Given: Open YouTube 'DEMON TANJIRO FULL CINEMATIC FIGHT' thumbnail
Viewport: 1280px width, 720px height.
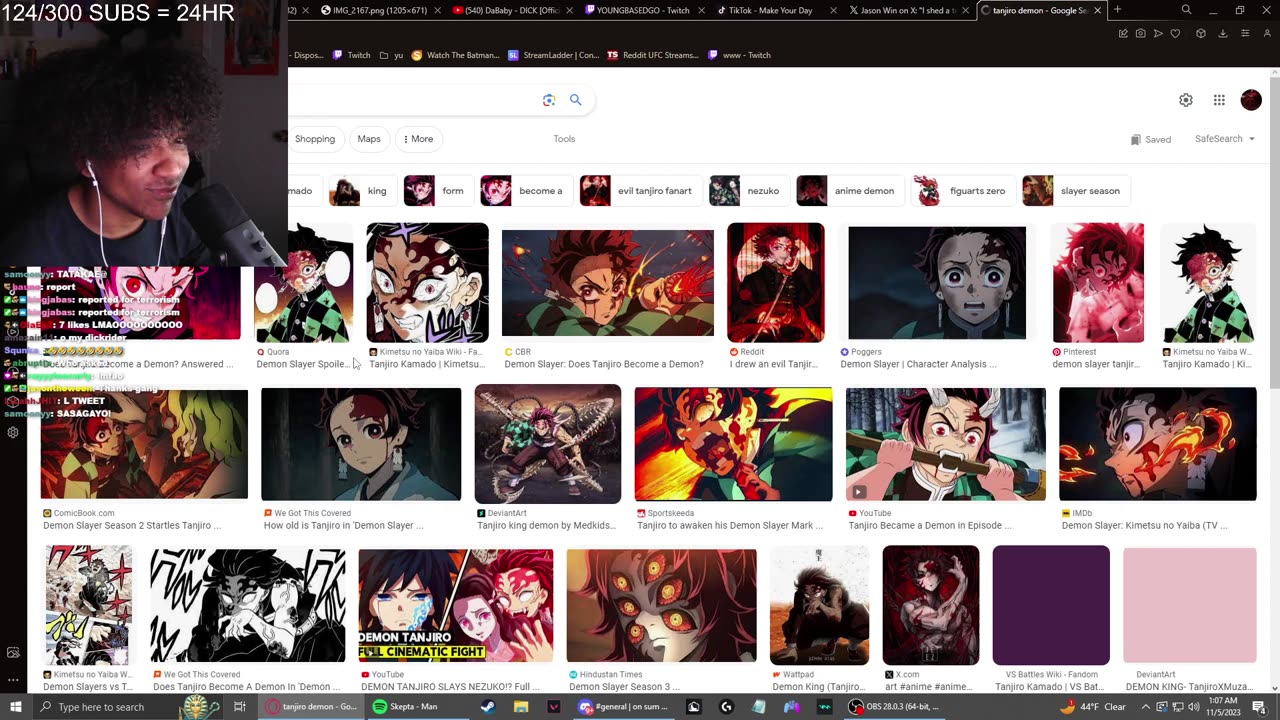Looking at the screenshot, I should point(455,605).
